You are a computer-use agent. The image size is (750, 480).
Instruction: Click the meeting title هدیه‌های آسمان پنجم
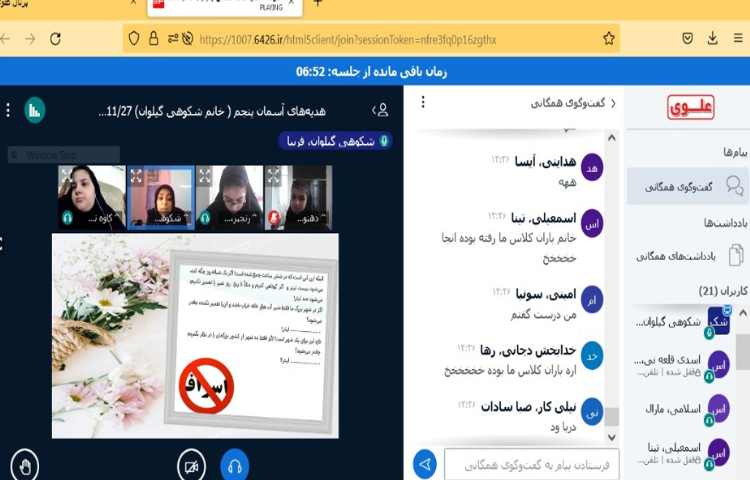(212, 111)
